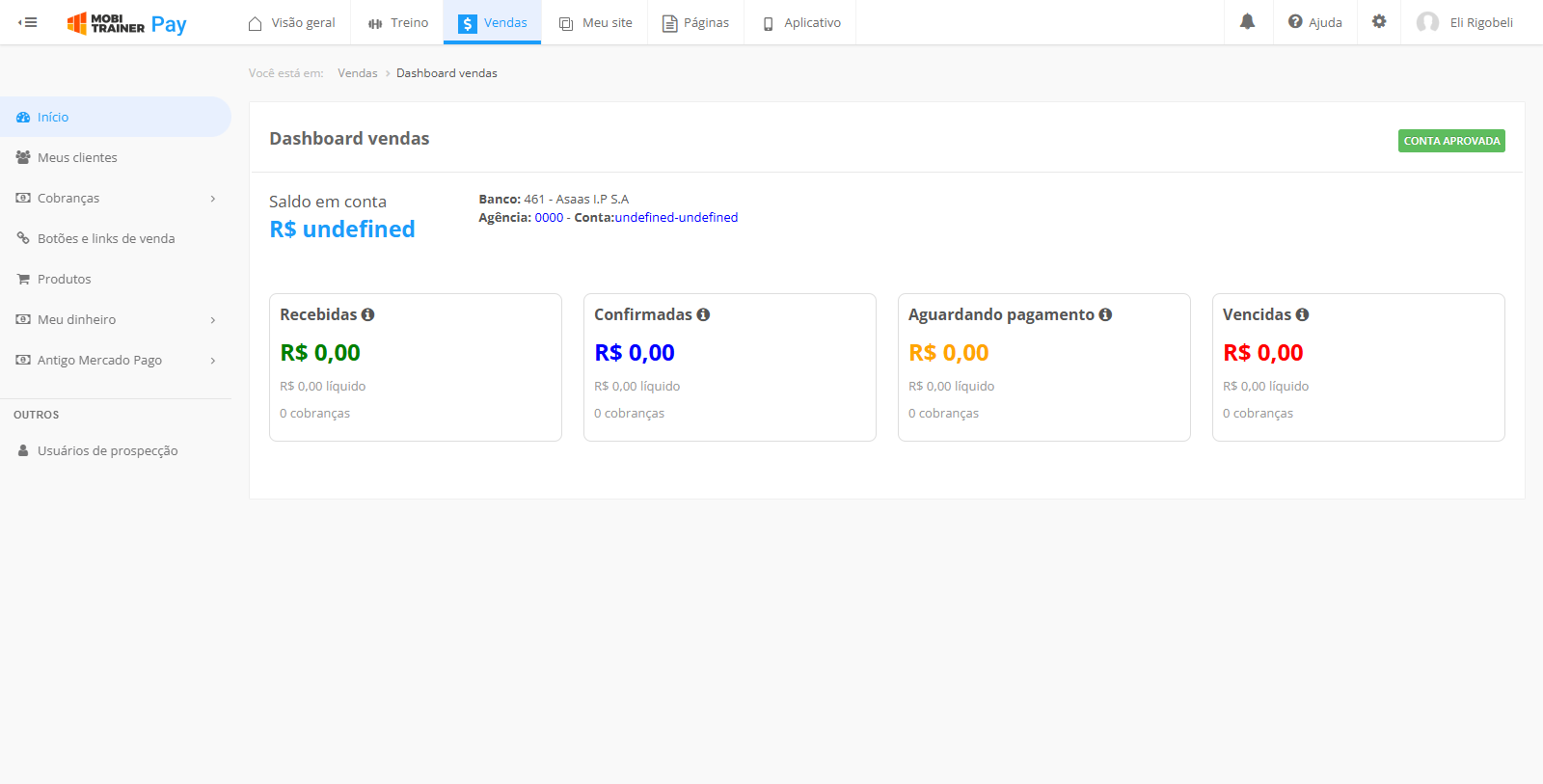Expand the Cobranças submenu chevron
The height and width of the screenshot is (784, 1543).
tap(213, 199)
